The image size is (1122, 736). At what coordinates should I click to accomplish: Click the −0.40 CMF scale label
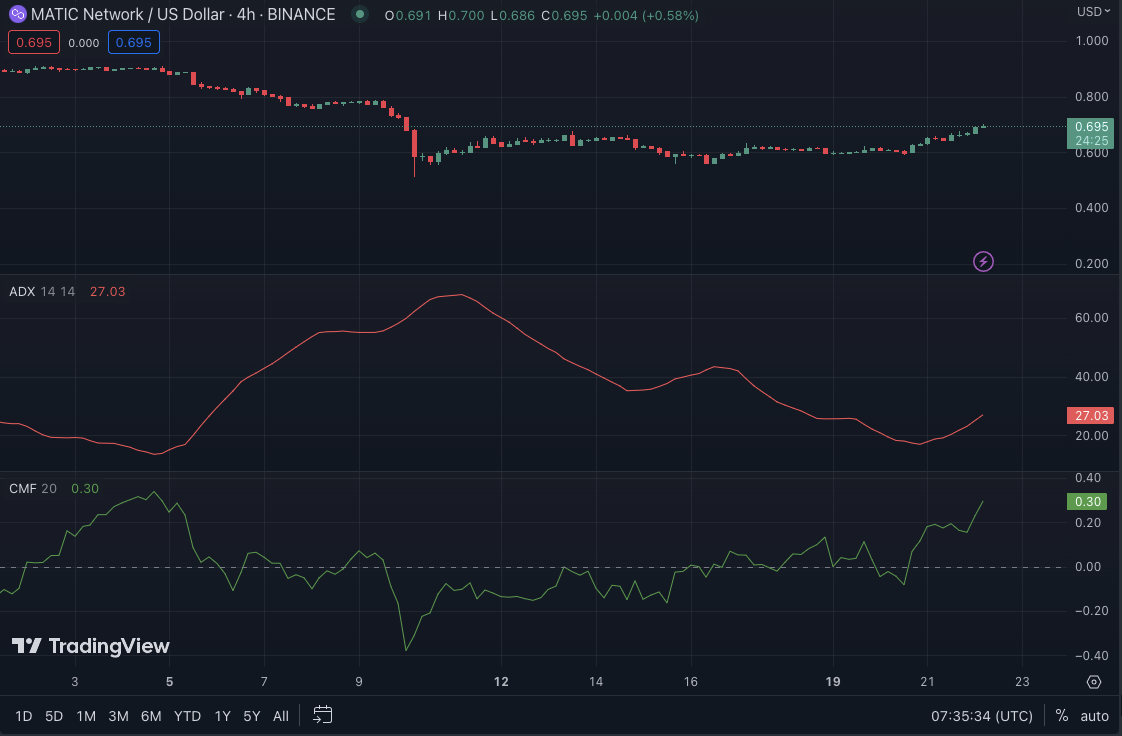point(1092,656)
